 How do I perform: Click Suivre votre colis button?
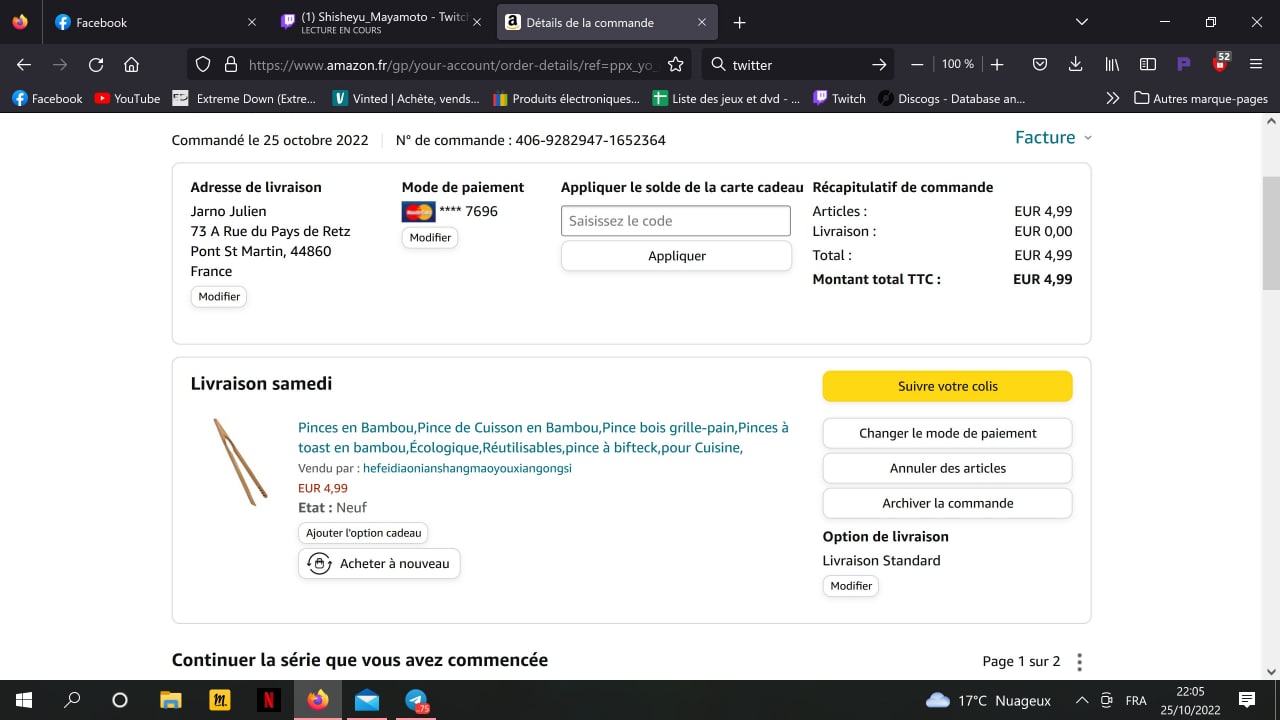pyautogui.click(x=947, y=386)
